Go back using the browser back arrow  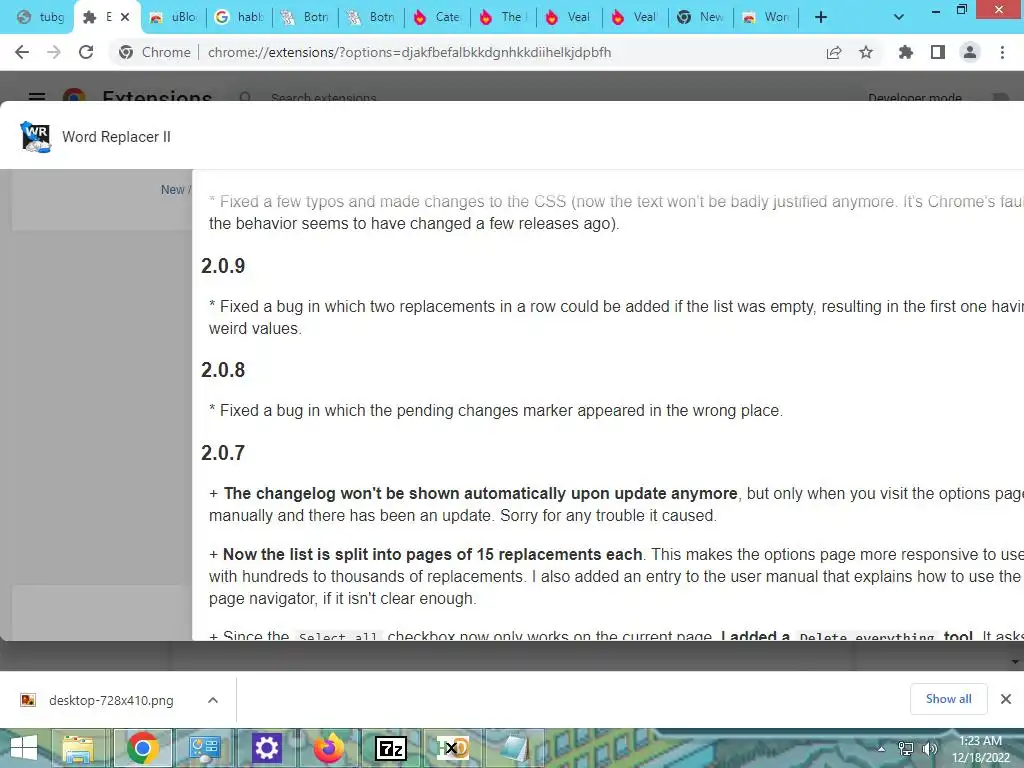[x=22, y=52]
